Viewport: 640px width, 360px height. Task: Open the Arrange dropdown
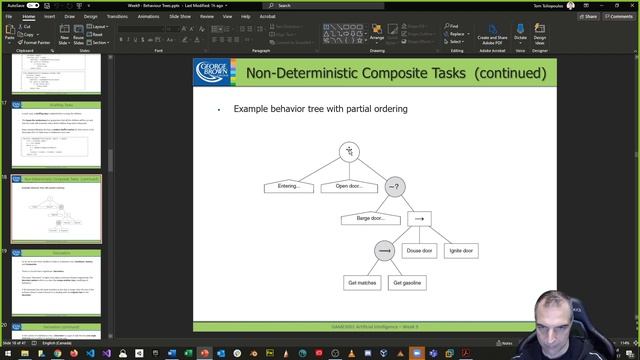pyautogui.click(x=377, y=32)
